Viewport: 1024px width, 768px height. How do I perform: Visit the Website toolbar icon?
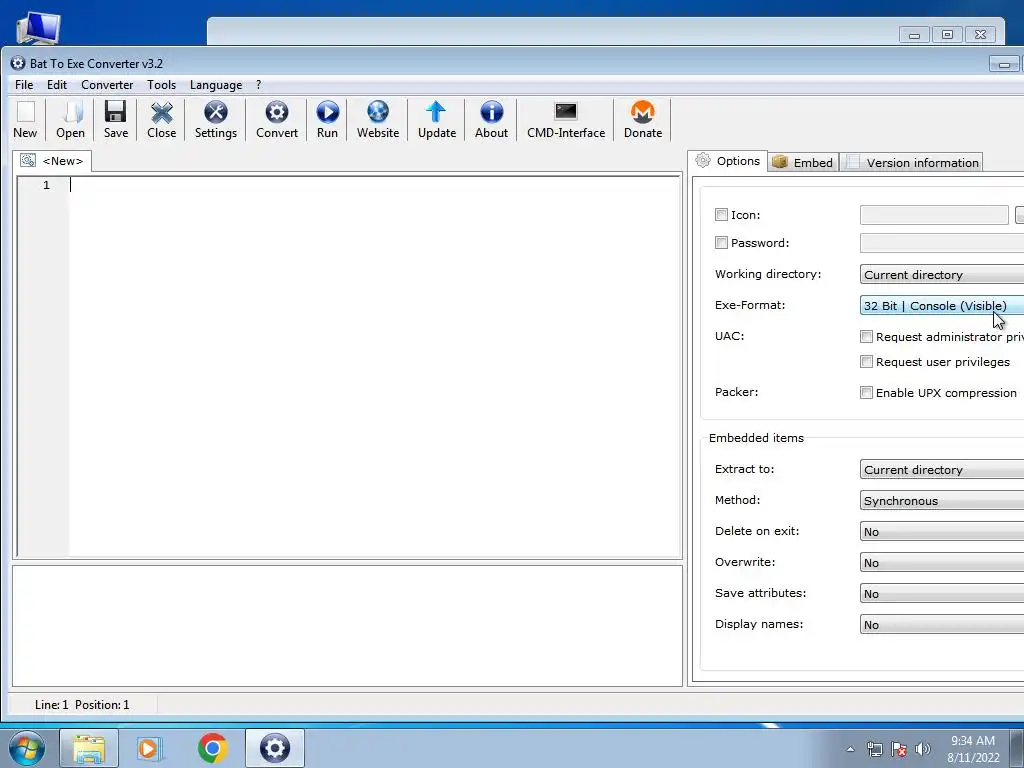tap(377, 120)
